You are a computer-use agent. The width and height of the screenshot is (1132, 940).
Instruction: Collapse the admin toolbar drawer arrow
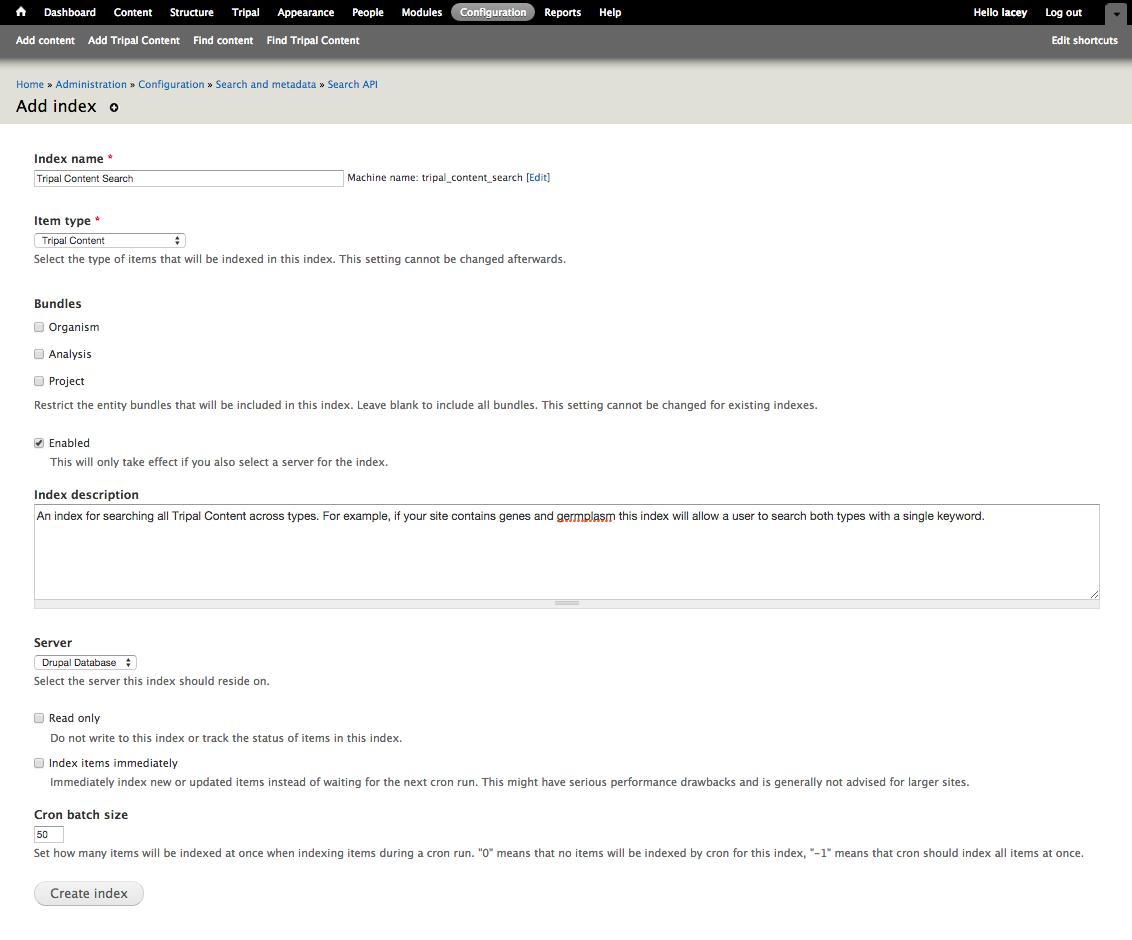[1116, 14]
